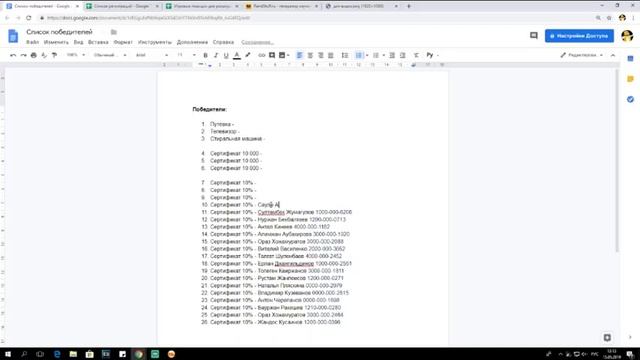Screen dimensions: 640x360
Task: Open the Файл menu
Action: coord(33,42)
